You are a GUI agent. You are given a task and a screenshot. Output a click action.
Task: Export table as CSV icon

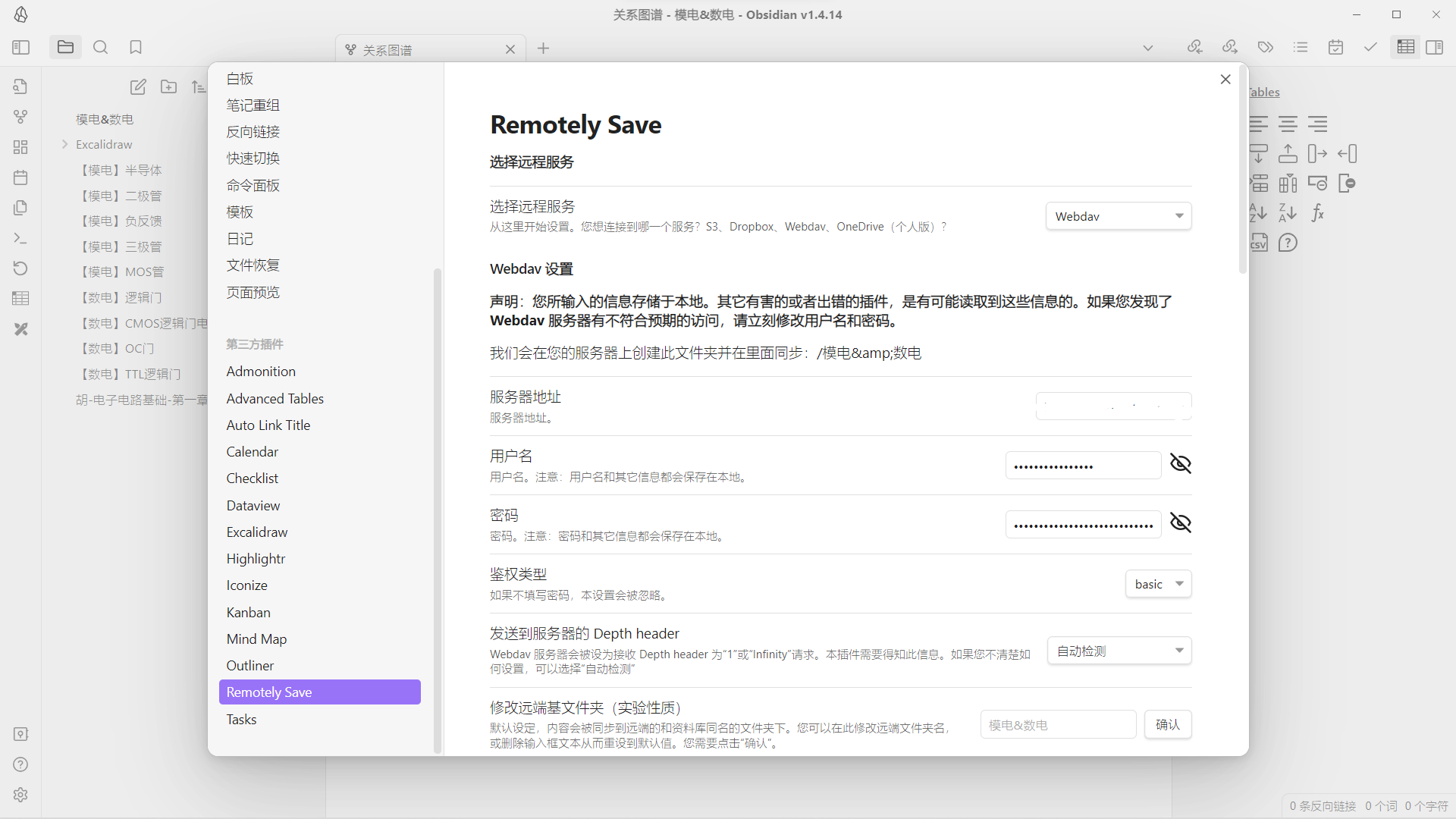tap(1259, 243)
